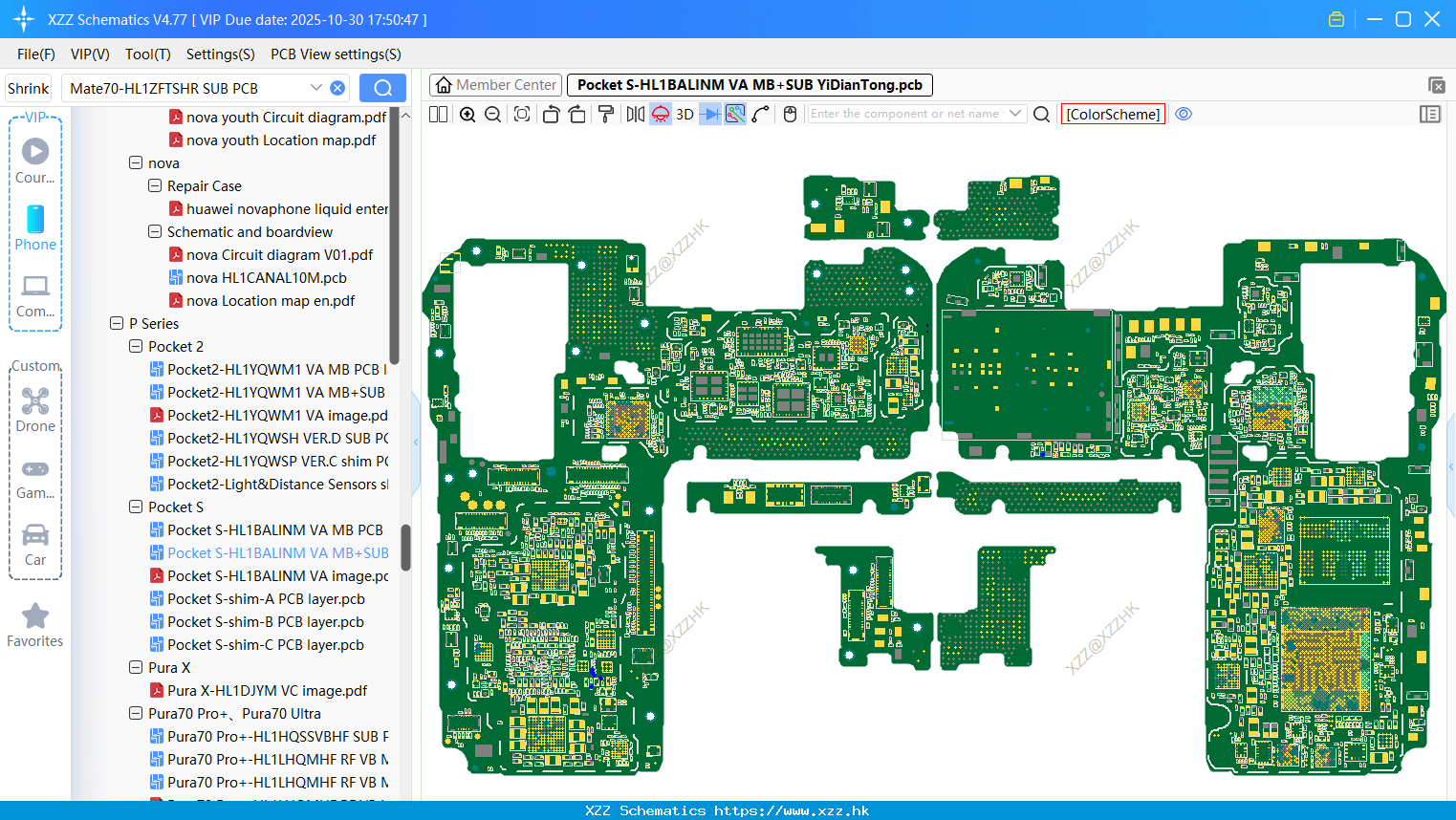Screen dimensions: 1456x820
Task: Collapse the Schematic and boardview folder
Action: (x=155, y=232)
